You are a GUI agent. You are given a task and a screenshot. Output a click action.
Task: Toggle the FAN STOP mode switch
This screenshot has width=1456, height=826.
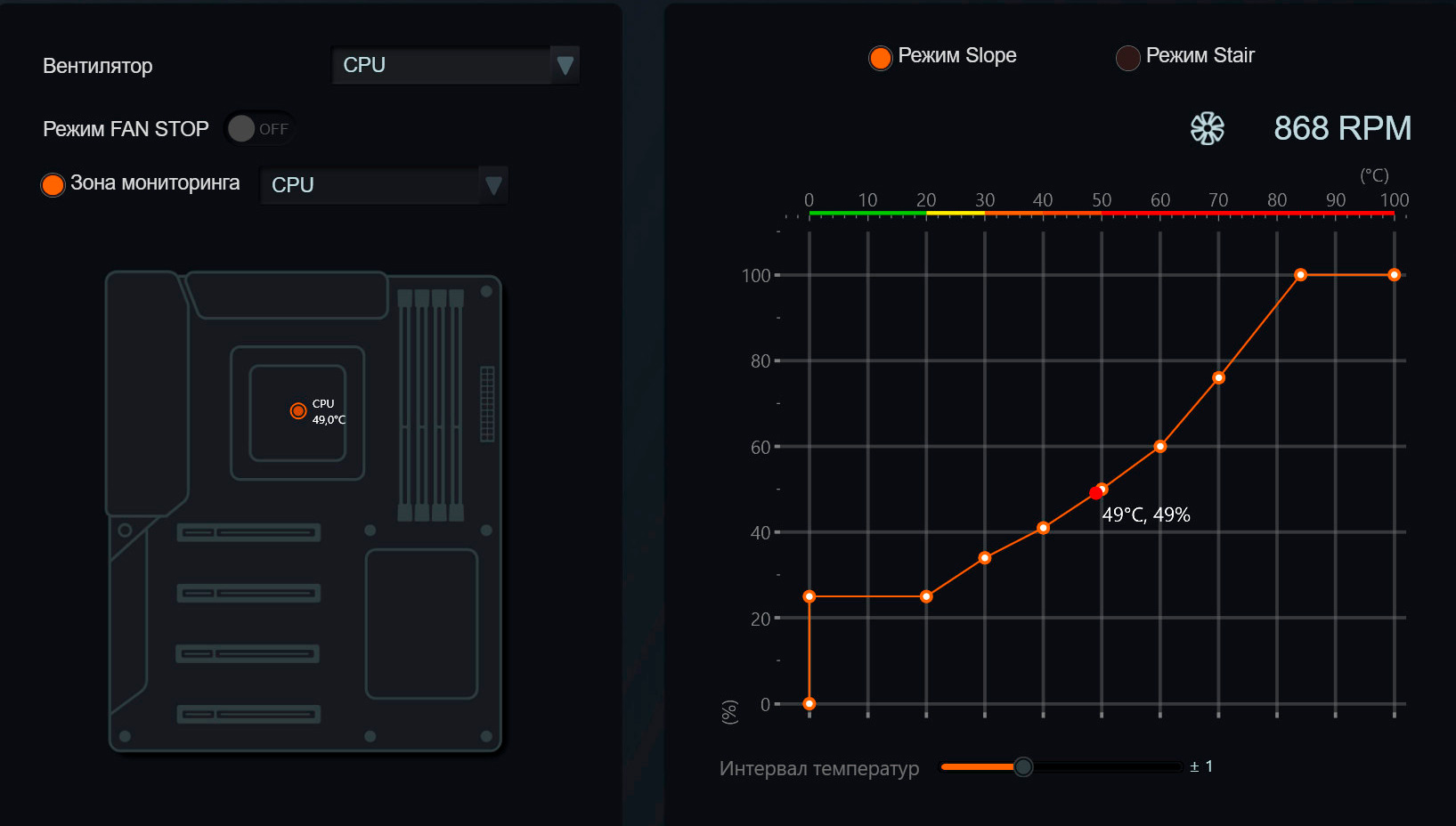click(x=257, y=129)
